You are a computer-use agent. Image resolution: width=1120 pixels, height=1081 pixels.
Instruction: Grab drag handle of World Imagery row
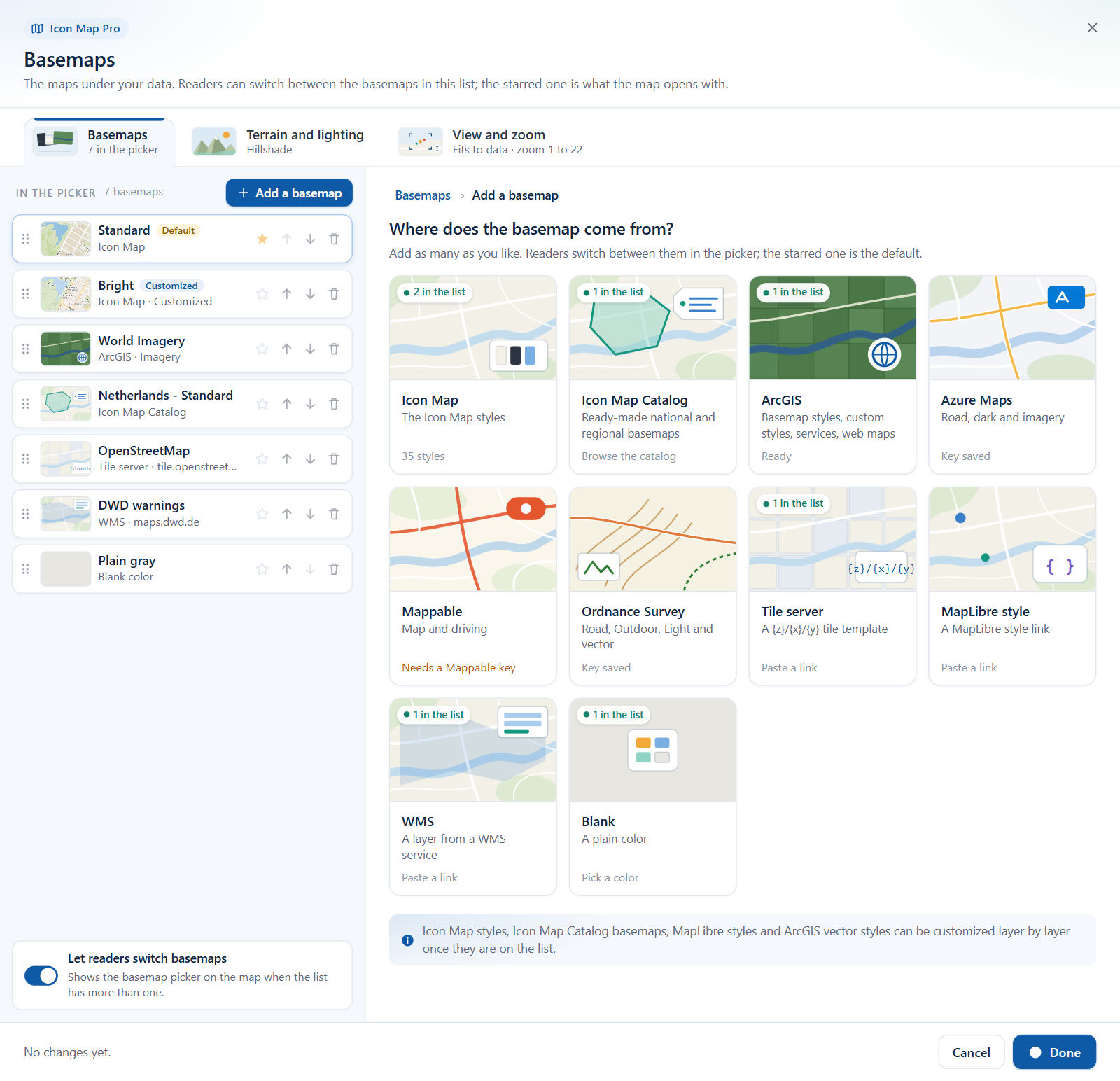pyautogui.click(x=26, y=349)
